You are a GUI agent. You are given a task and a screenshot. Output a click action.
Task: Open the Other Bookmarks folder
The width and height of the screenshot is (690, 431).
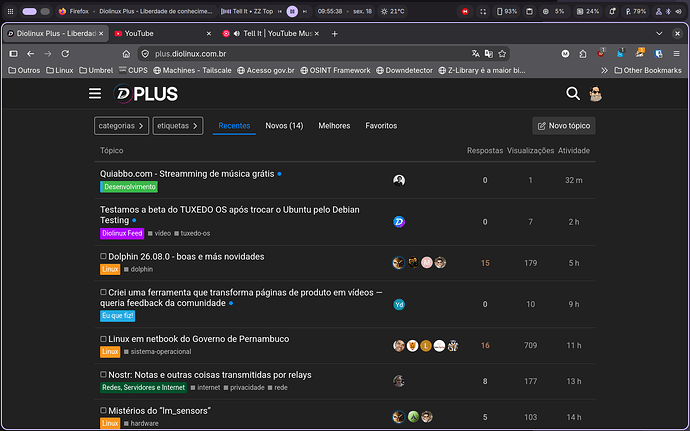[x=648, y=70]
